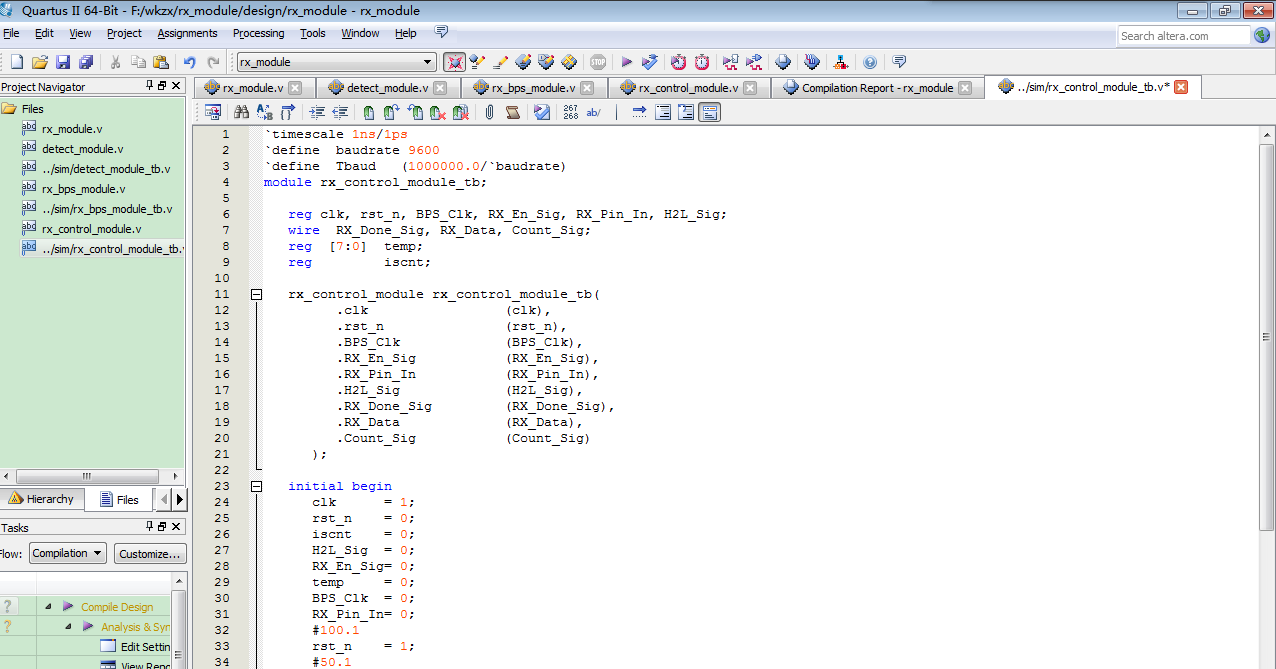
Task: Open the Simulator tool
Action: click(730, 61)
